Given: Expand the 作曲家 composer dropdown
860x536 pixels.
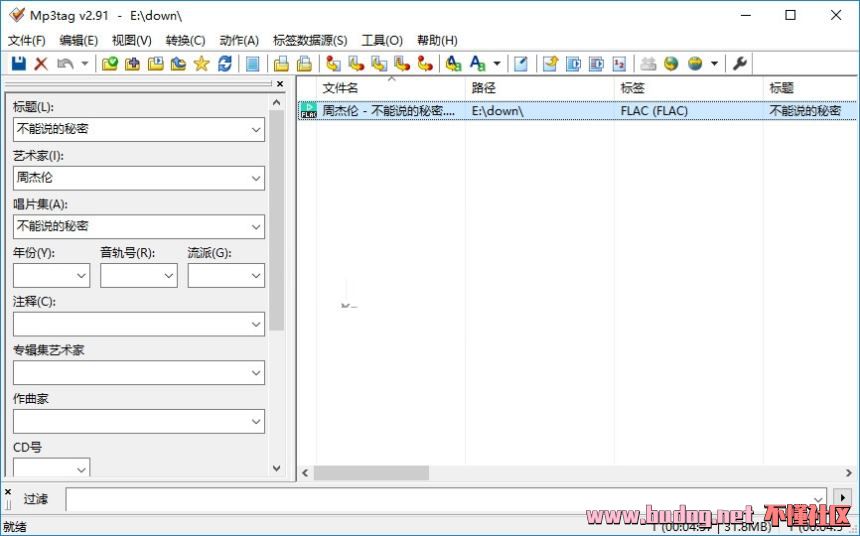Looking at the screenshot, I should point(256,422).
